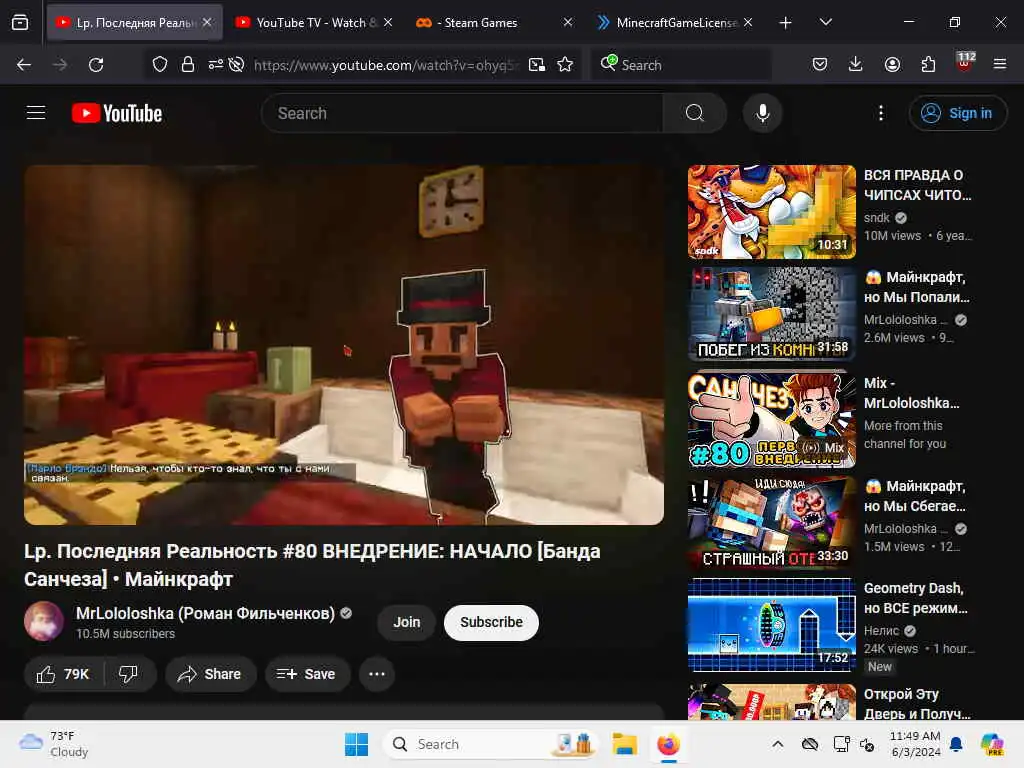Open Mix - MrLololoshka playlist thumbnail

(771, 419)
